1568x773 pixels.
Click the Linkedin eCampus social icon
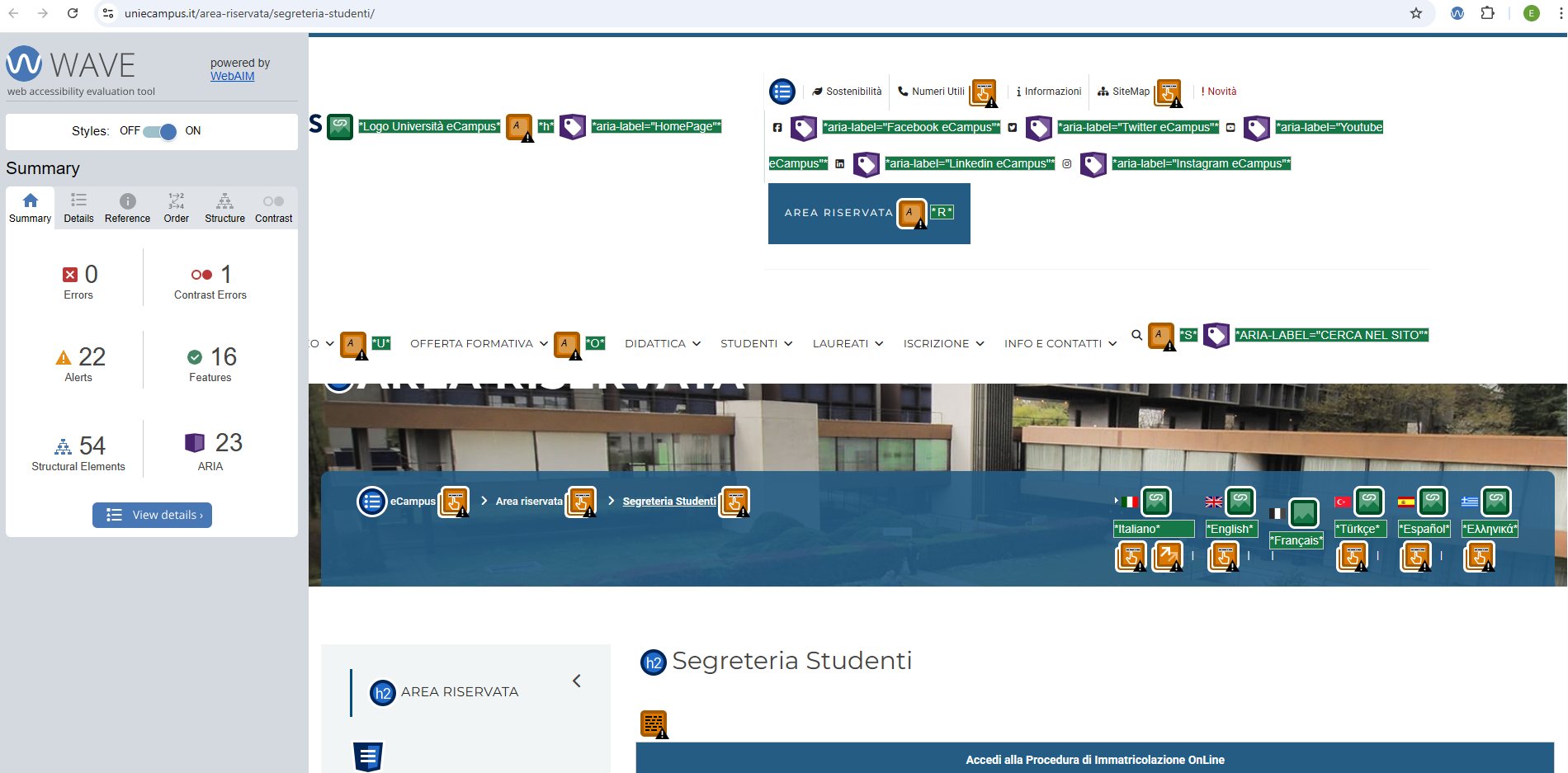[839, 164]
